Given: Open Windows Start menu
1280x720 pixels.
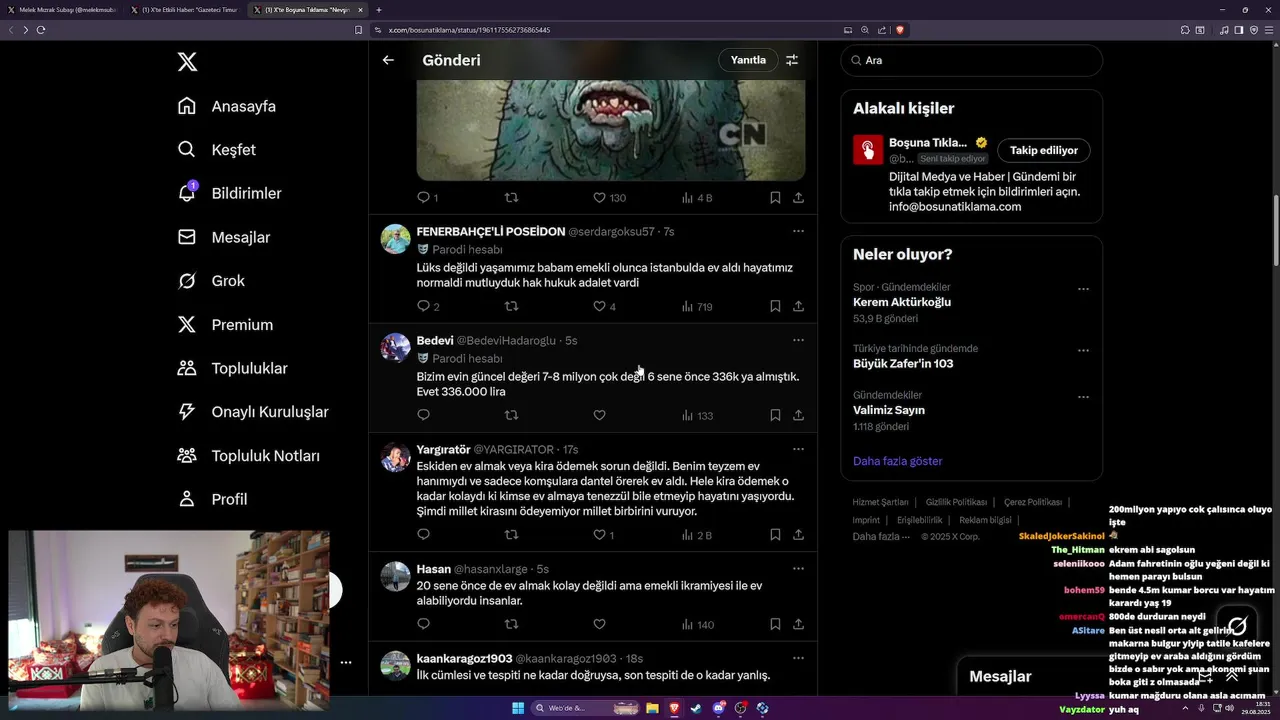Looking at the screenshot, I should coord(518,708).
